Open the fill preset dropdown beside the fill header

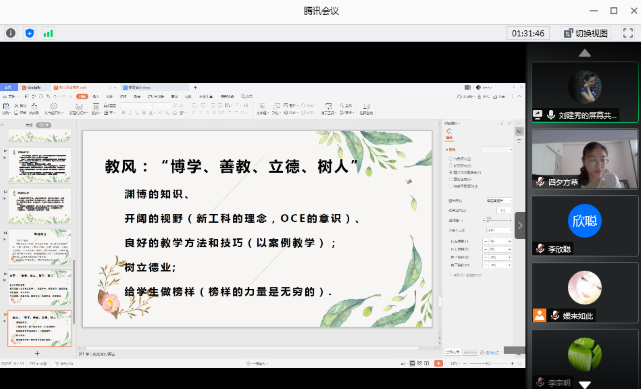tap(497, 150)
